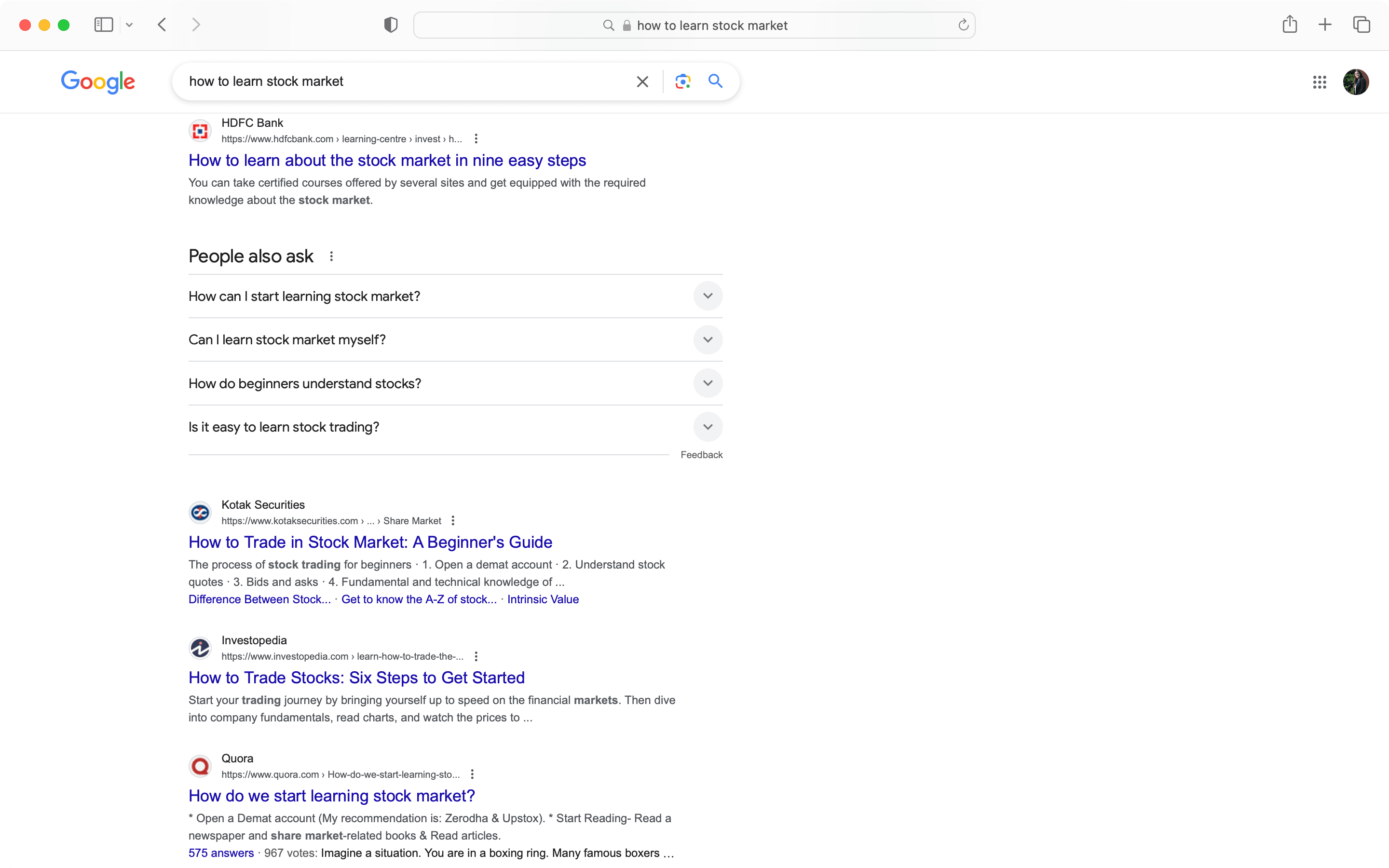
Task: Click the Google search input field
Action: 408,81
